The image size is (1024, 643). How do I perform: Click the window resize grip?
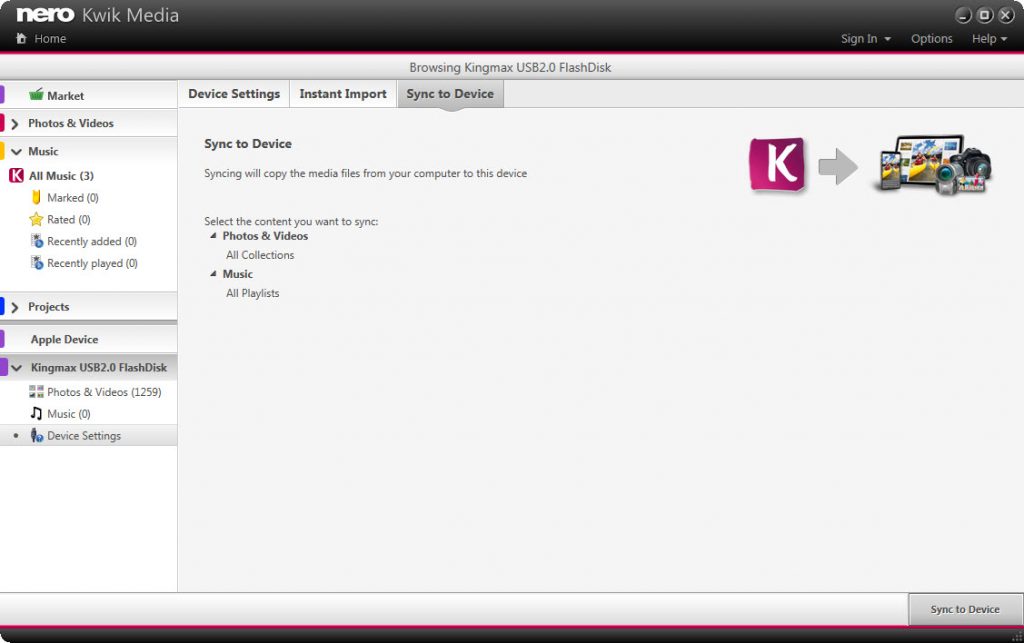point(1017,636)
